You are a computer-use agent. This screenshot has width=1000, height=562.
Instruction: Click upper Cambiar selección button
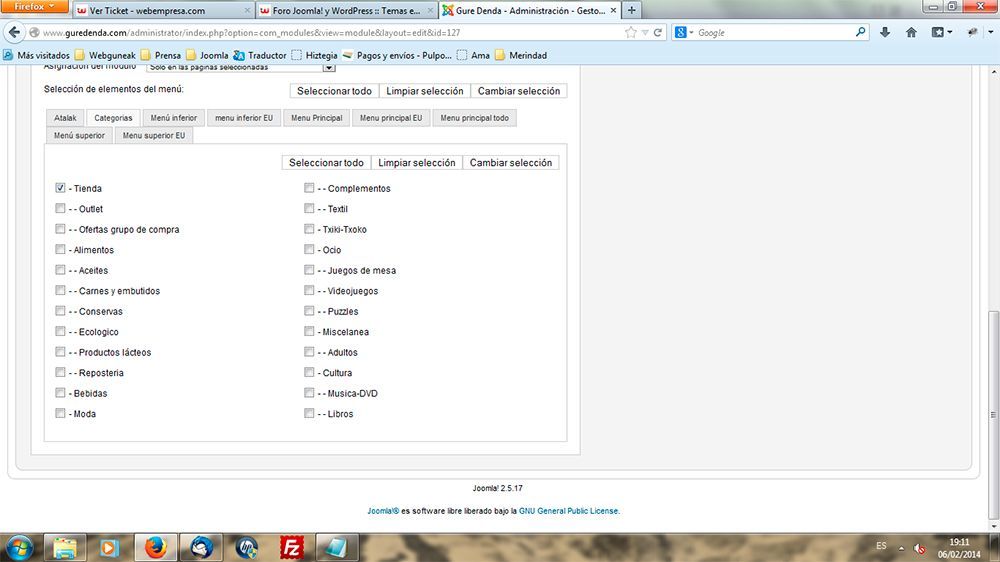[518, 91]
